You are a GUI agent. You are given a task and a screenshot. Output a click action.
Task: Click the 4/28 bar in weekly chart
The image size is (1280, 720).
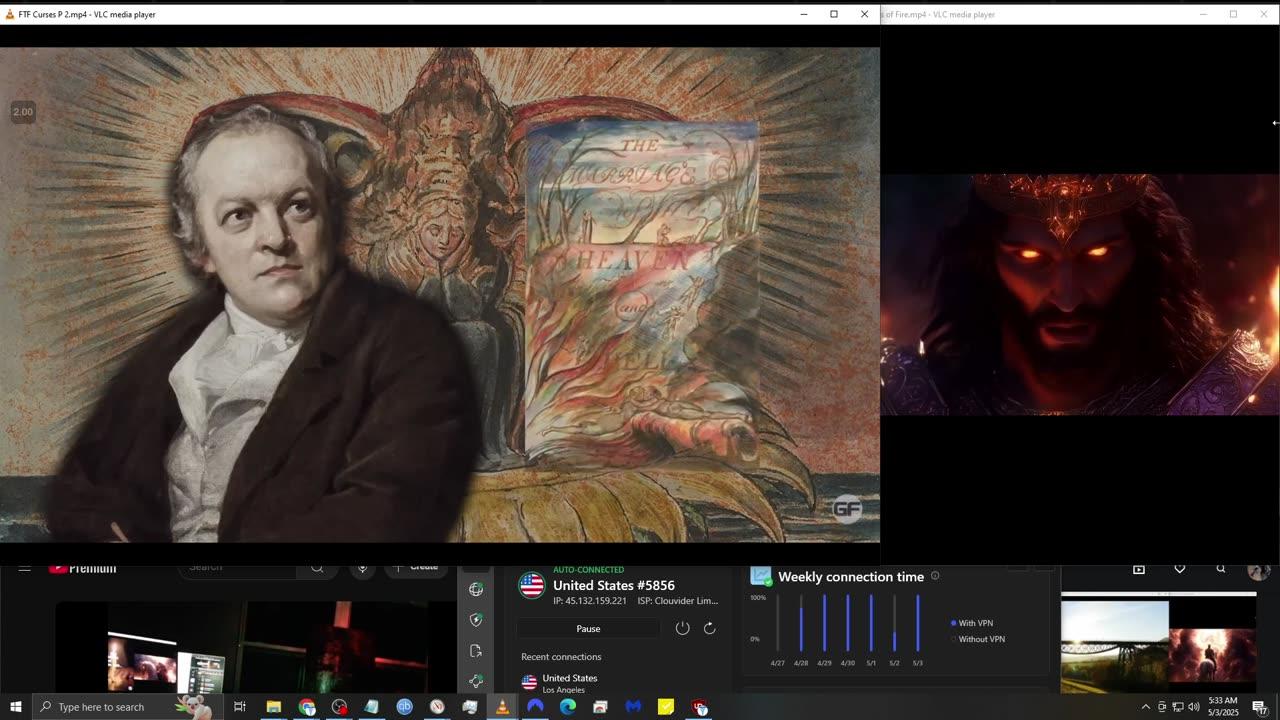801,623
